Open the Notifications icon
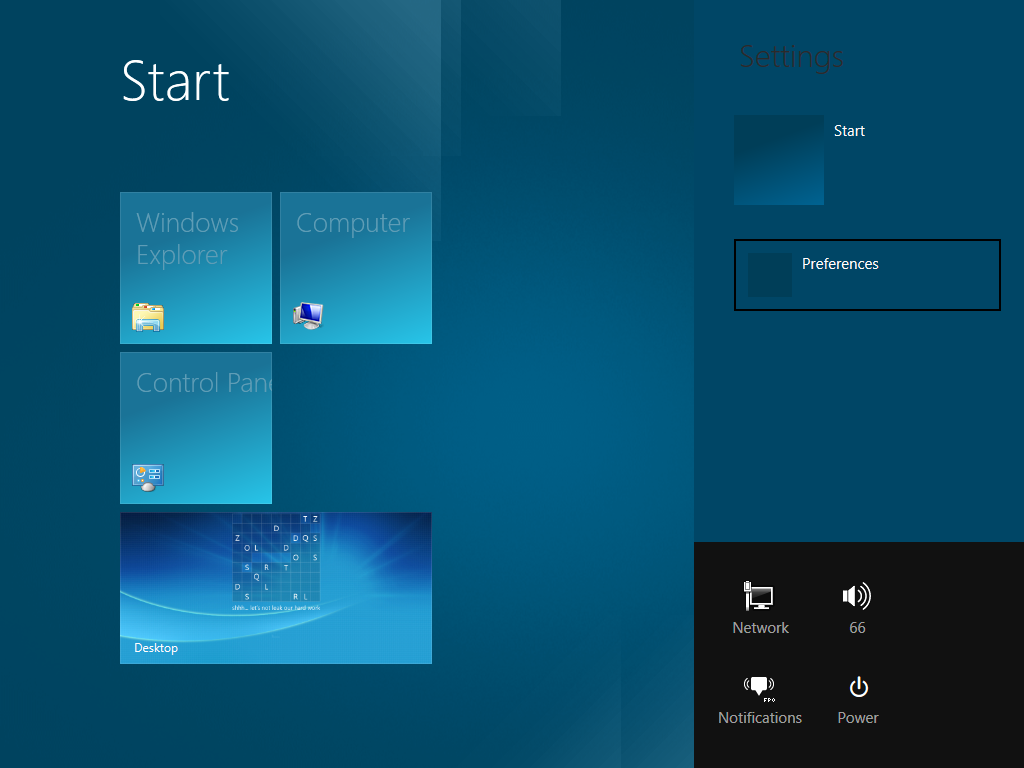 (x=759, y=687)
